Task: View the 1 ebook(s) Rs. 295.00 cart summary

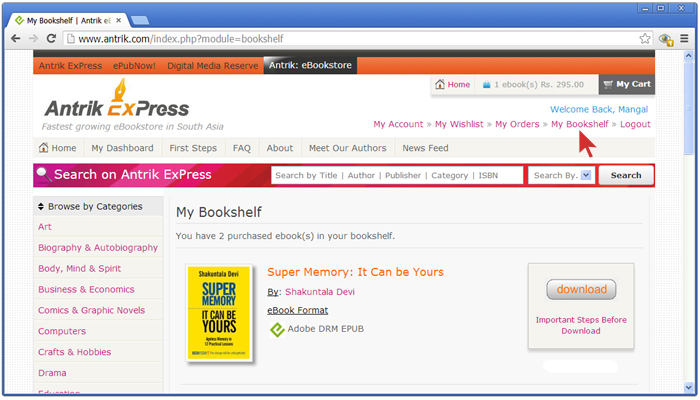Action: (533, 84)
